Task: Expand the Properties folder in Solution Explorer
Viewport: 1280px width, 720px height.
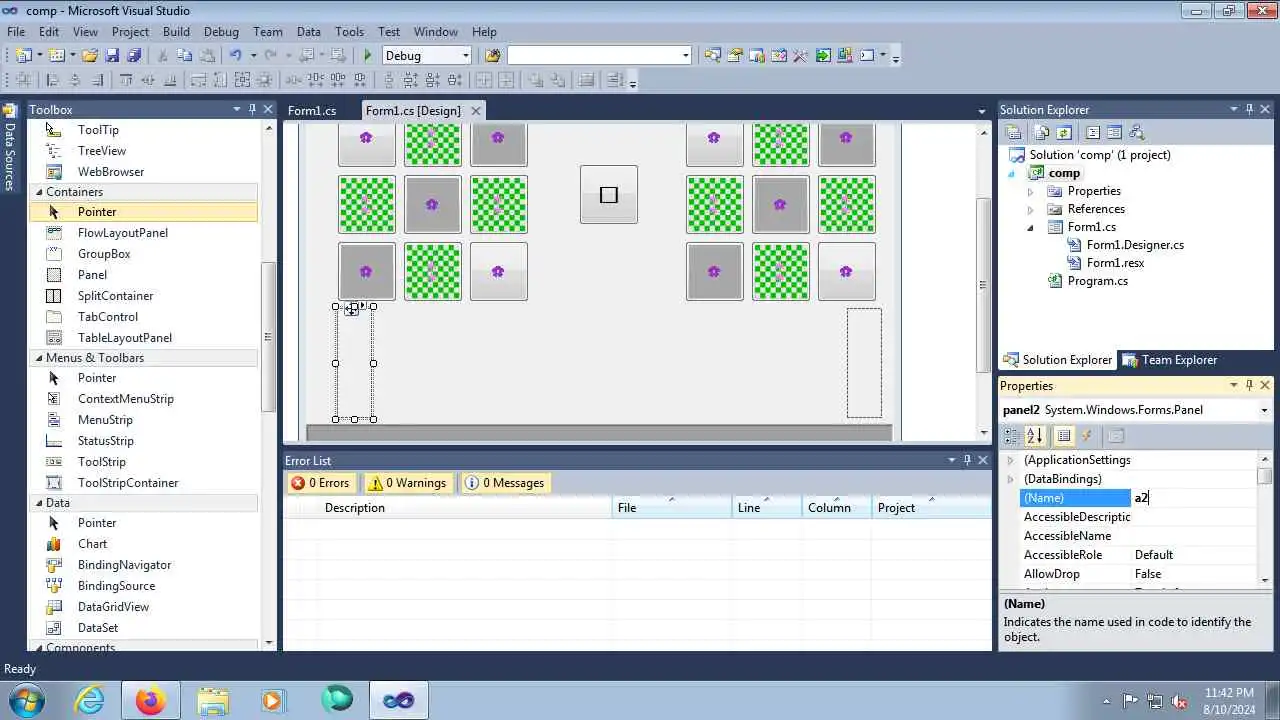Action: click(x=1031, y=191)
